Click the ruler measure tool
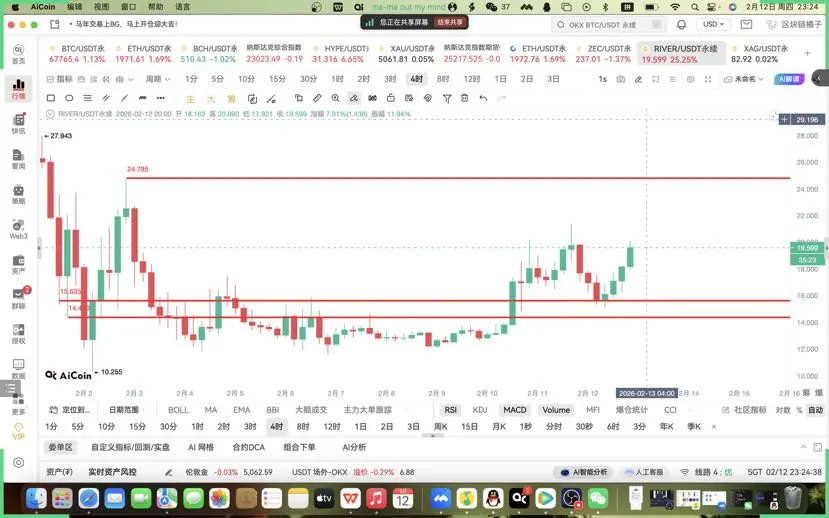The width and height of the screenshot is (829, 518). [x=317, y=98]
